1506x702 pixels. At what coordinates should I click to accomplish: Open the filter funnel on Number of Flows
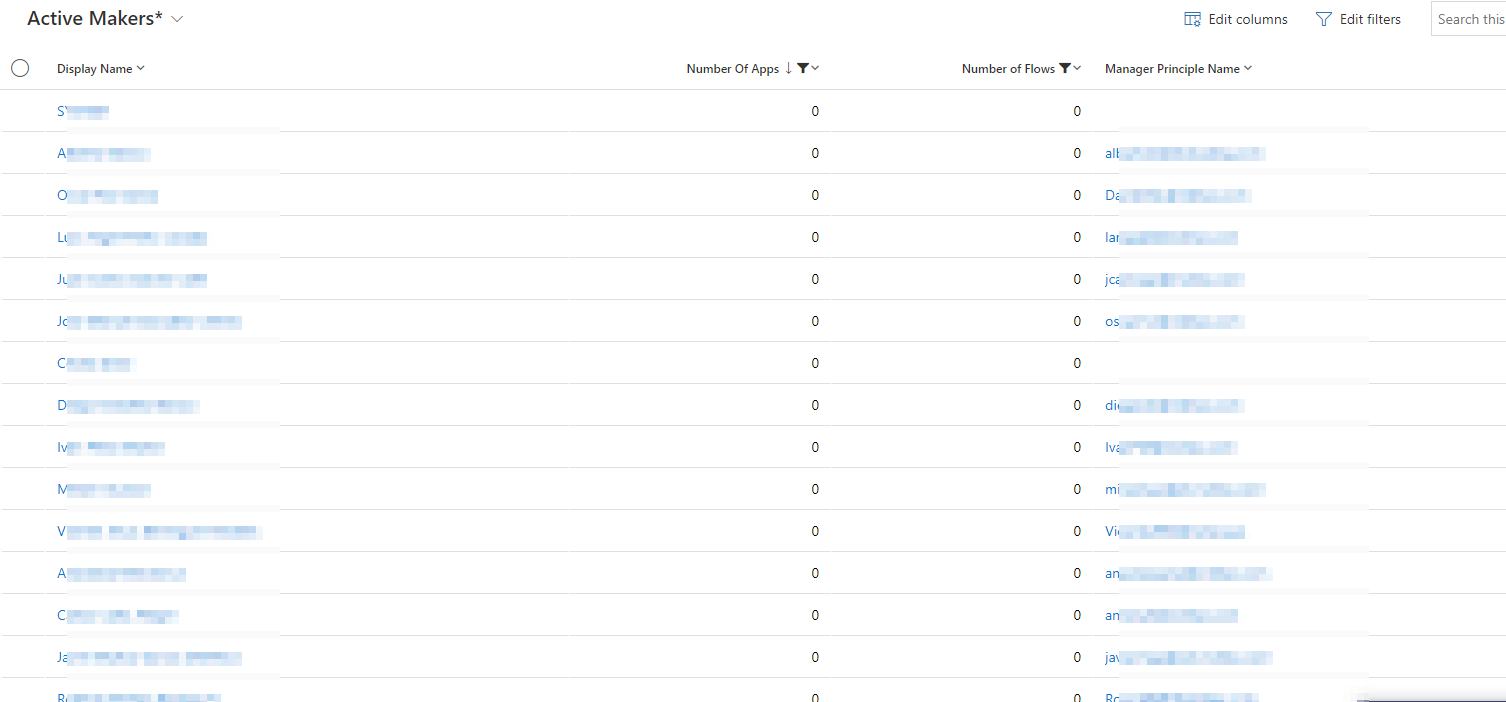pyautogui.click(x=1066, y=68)
